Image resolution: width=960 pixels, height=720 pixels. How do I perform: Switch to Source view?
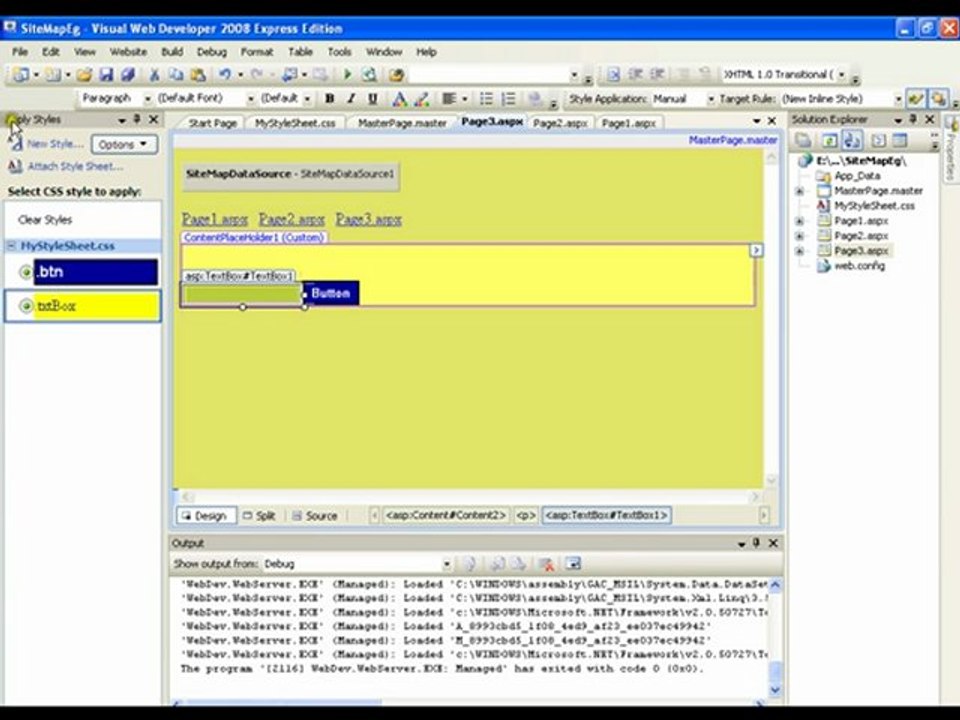(315, 516)
